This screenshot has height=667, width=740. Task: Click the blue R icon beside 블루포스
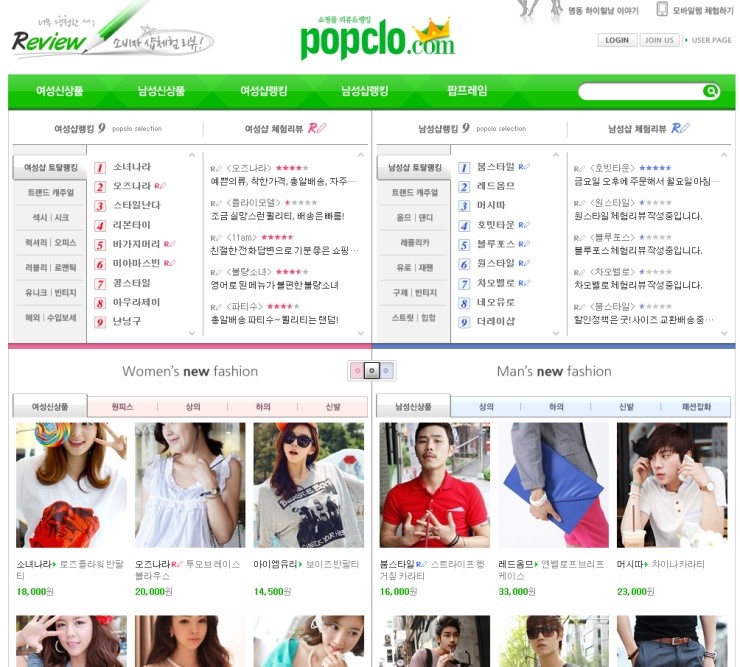click(x=524, y=244)
